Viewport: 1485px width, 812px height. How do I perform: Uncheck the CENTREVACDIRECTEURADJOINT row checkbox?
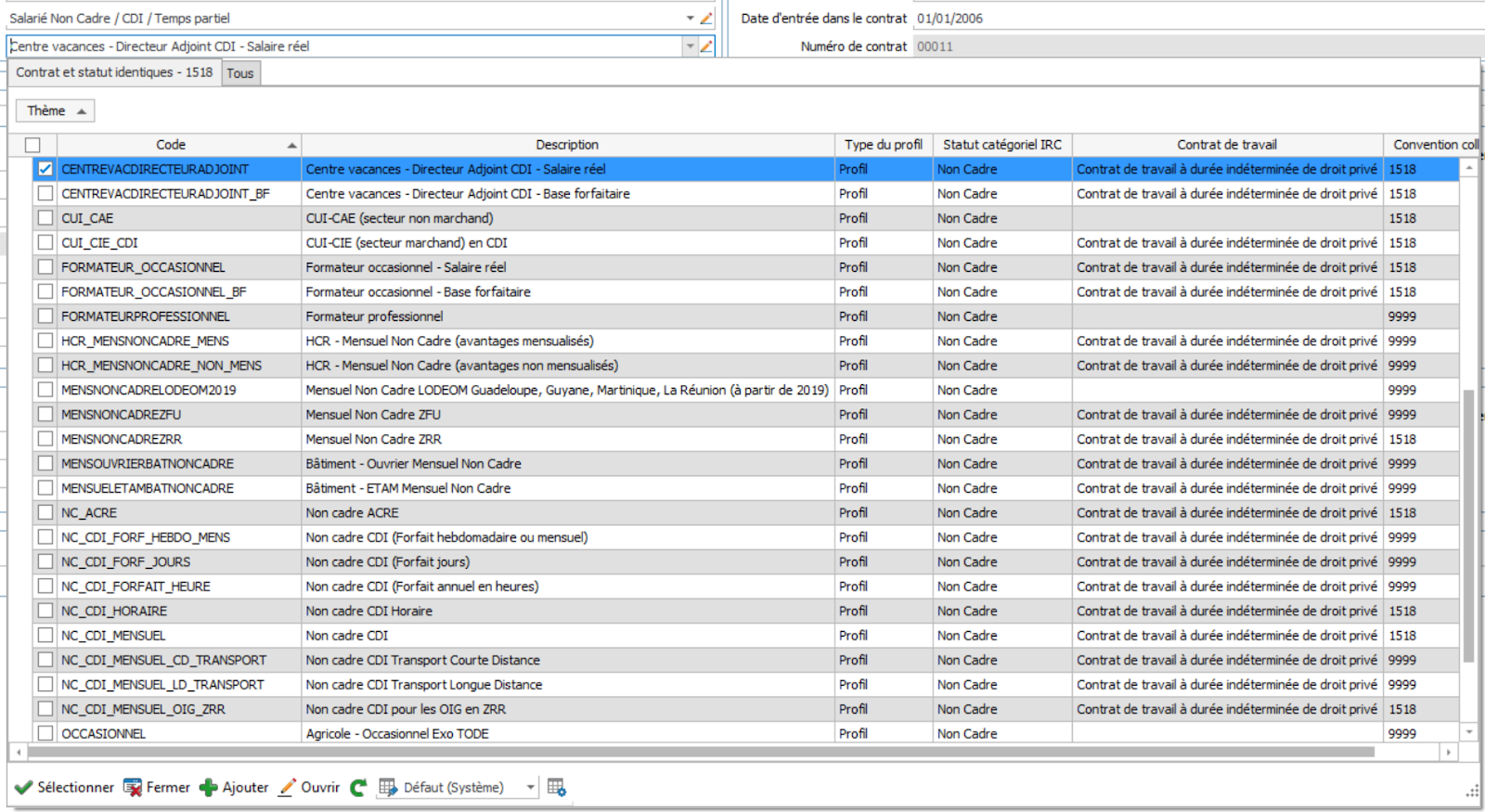click(45, 169)
